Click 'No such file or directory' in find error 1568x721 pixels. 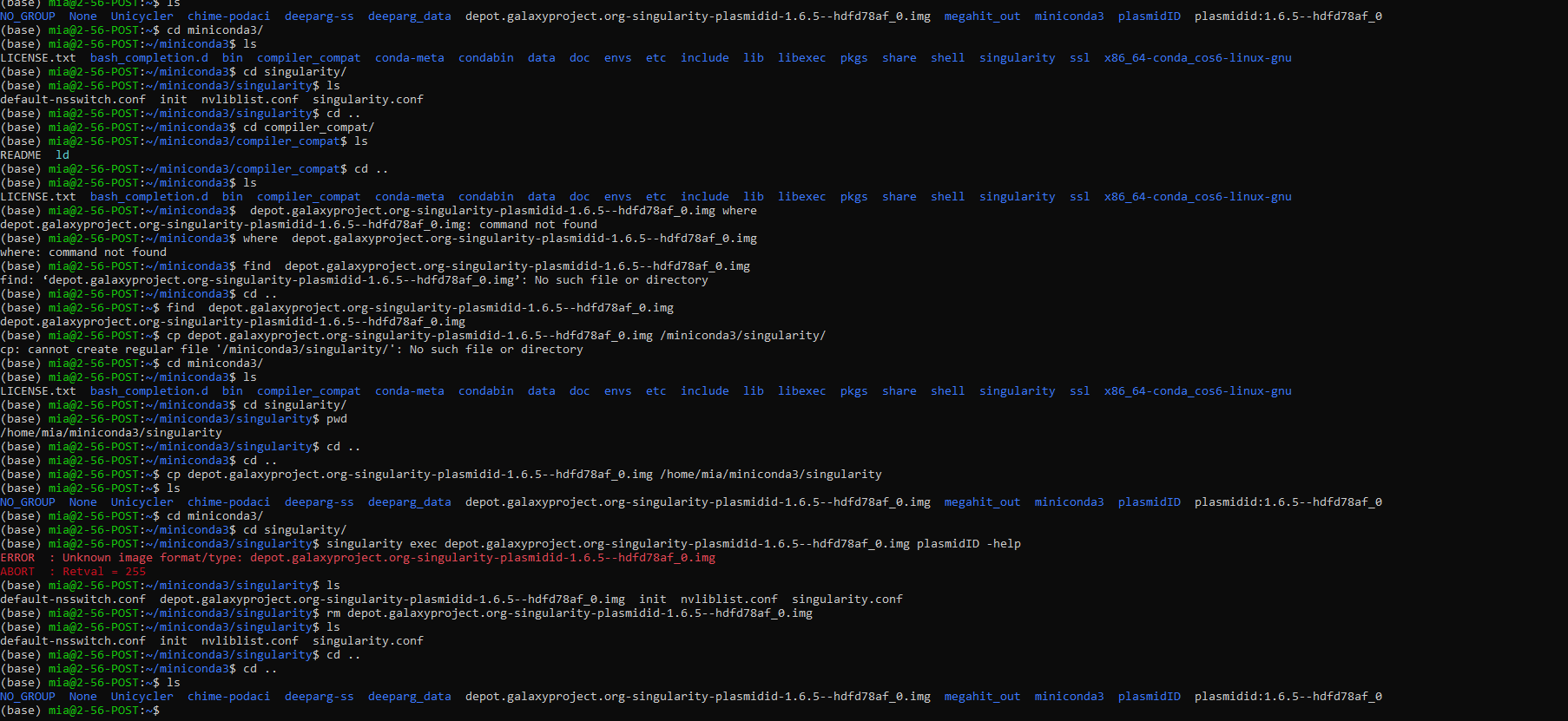622,280
